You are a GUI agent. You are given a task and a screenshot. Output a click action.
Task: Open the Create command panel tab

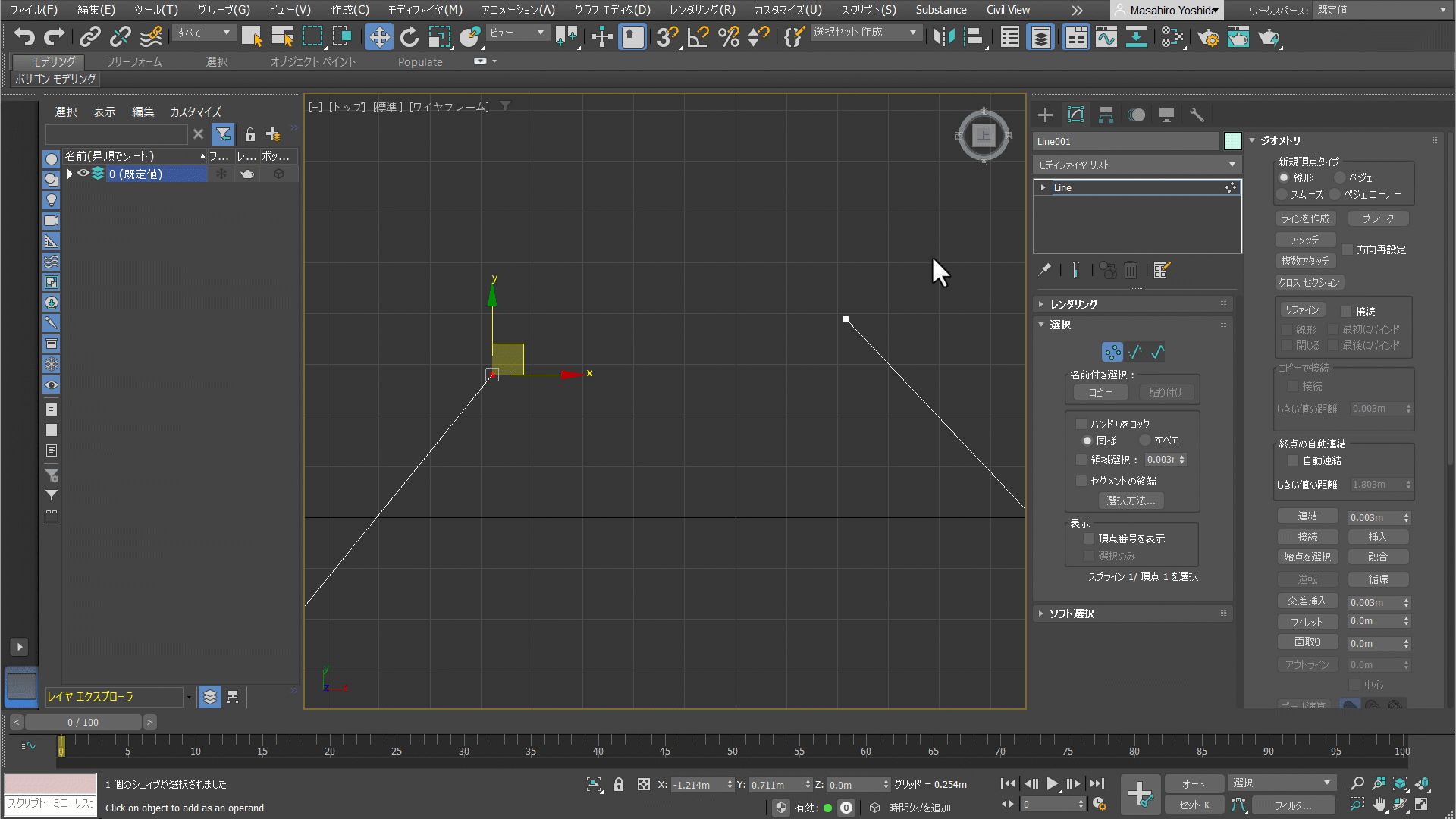pos(1045,115)
